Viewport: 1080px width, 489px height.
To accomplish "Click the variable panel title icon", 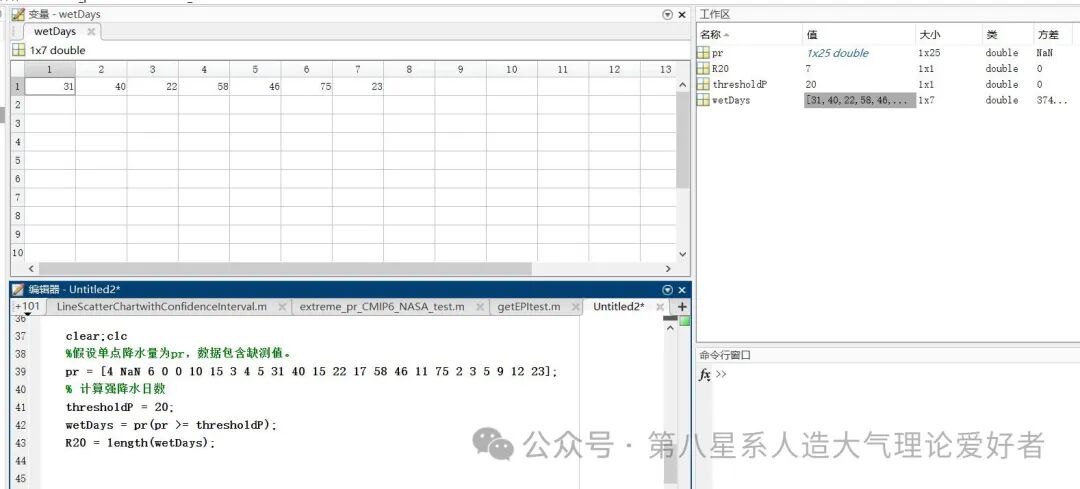I will pyautogui.click(x=19, y=14).
